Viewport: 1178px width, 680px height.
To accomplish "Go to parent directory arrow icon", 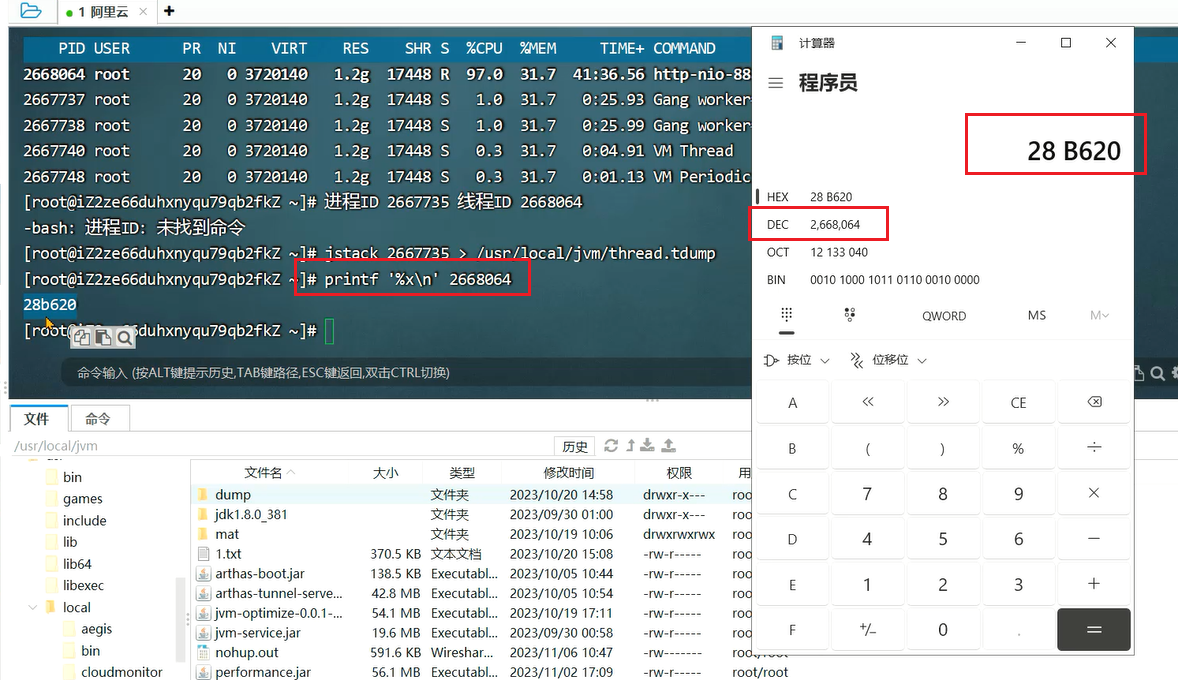I will [631, 446].
